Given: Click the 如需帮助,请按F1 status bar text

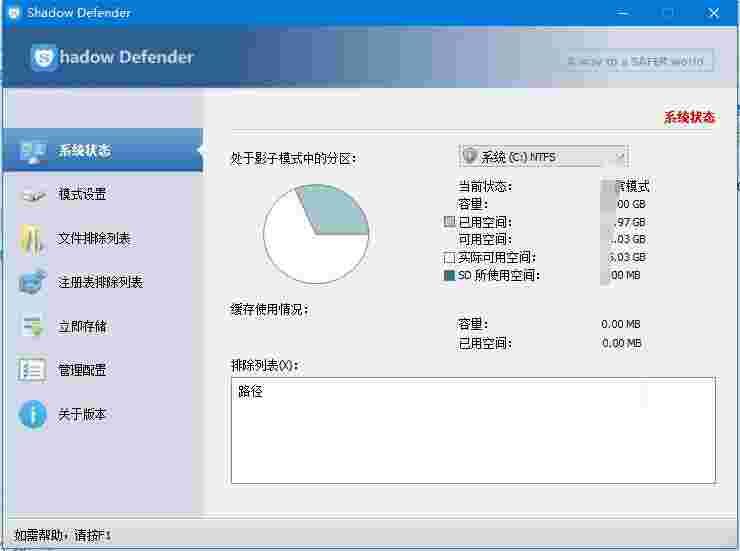Looking at the screenshot, I should pos(62,535).
